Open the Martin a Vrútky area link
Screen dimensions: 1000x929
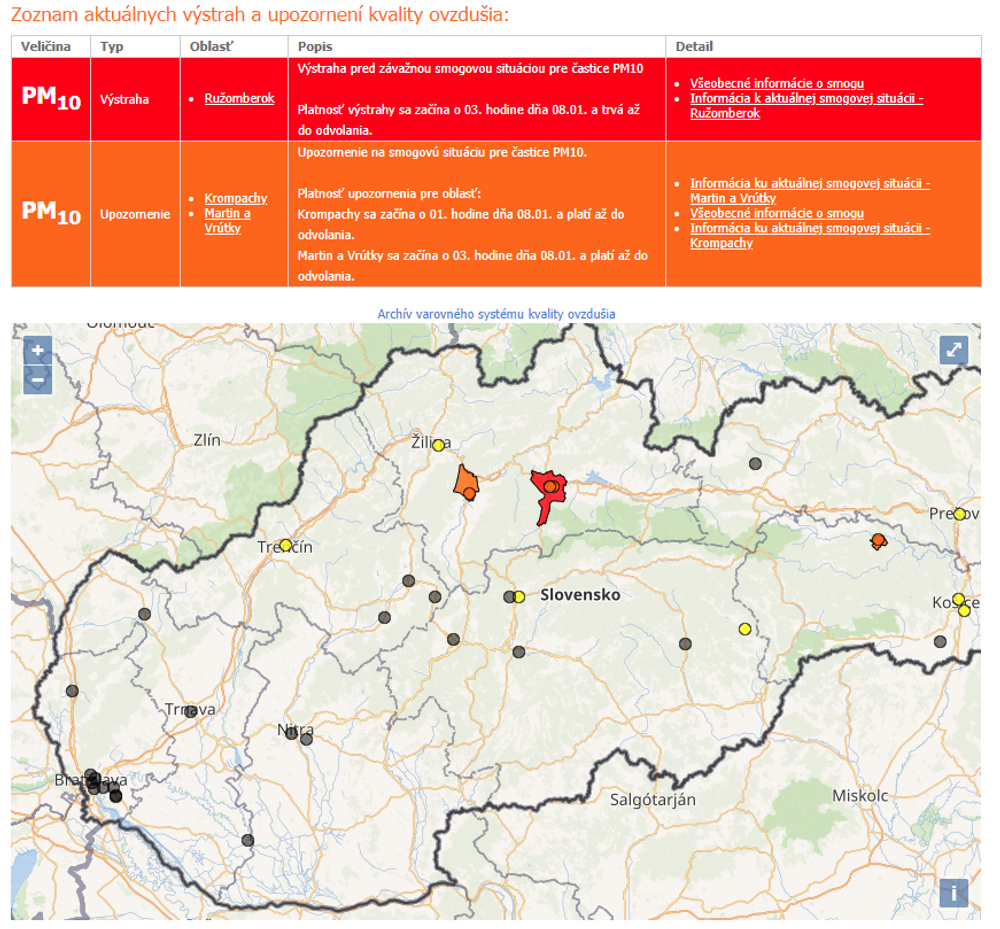[x=227, y=221]
